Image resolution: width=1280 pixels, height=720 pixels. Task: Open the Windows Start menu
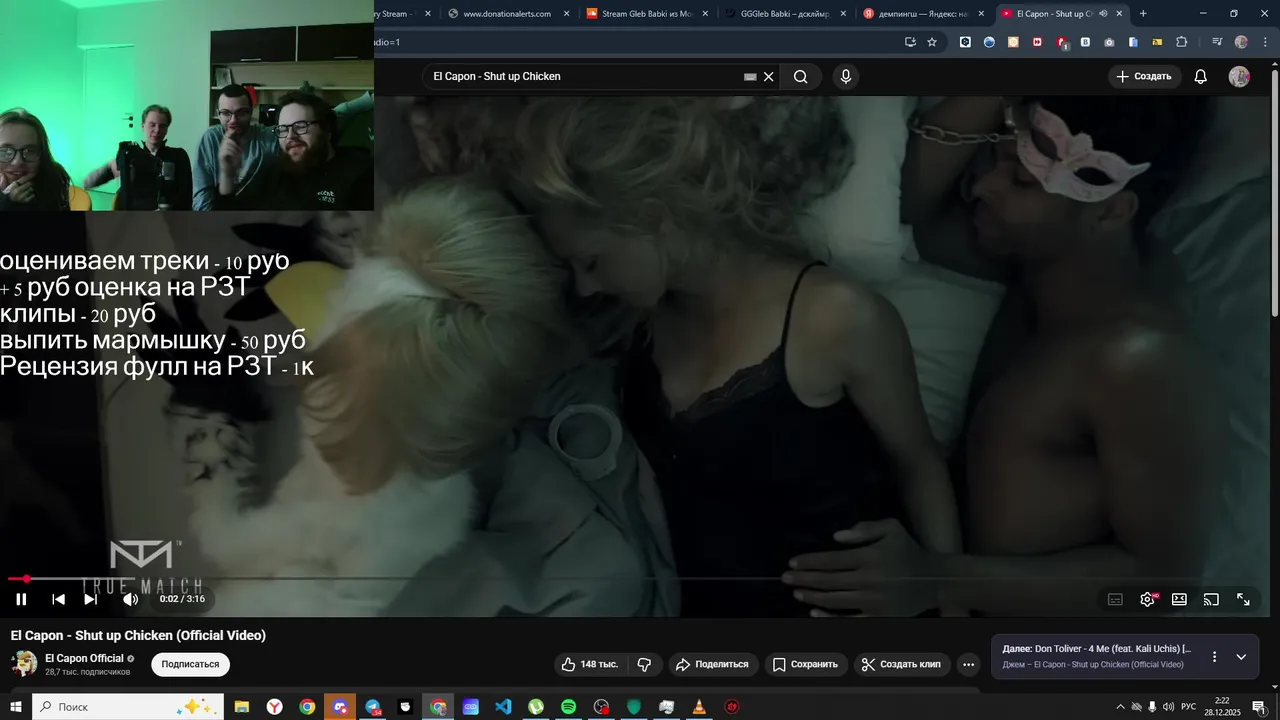[x=16, y=707]
